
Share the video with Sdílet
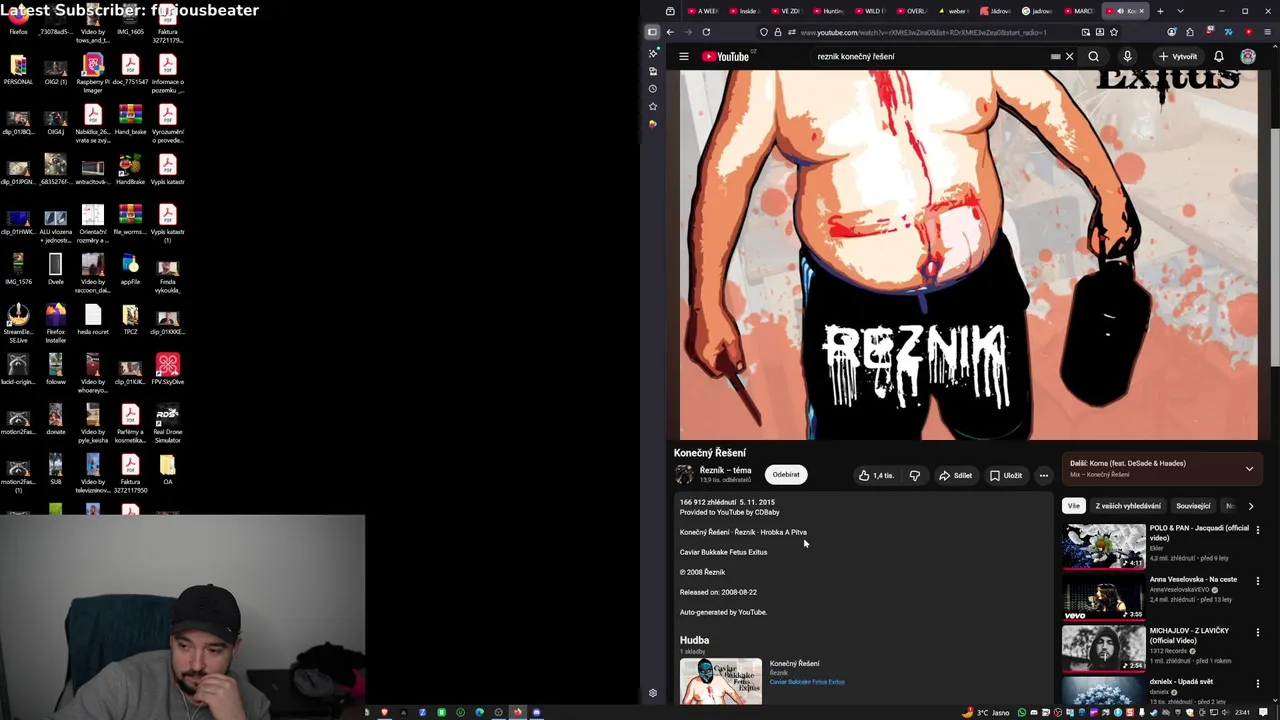coord(955,476)
